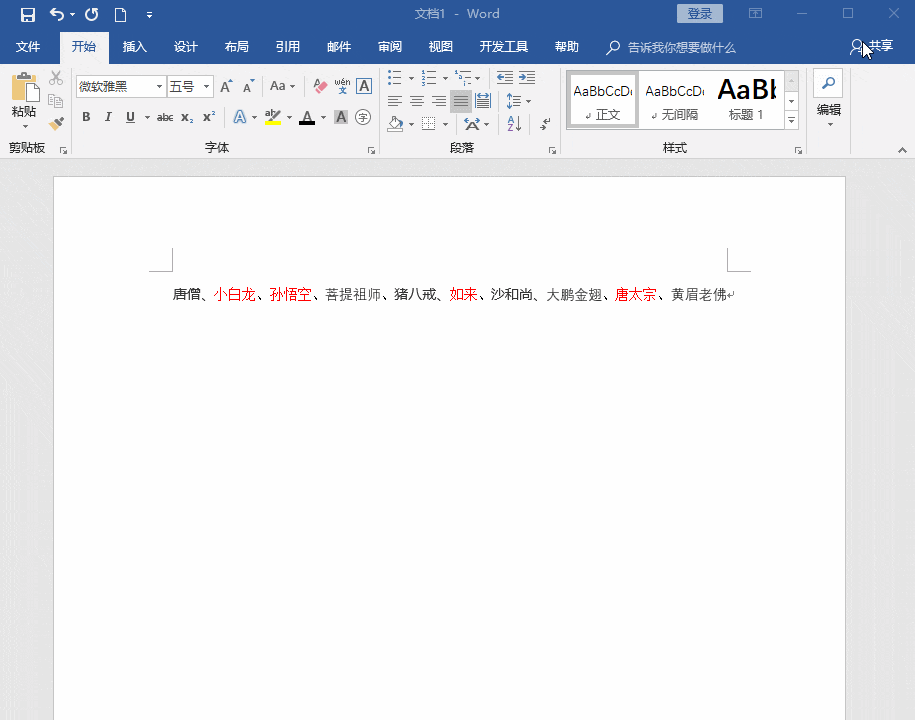Click the Show paragraph marks icon
This screenshot has width=915, height=720.
545,123
